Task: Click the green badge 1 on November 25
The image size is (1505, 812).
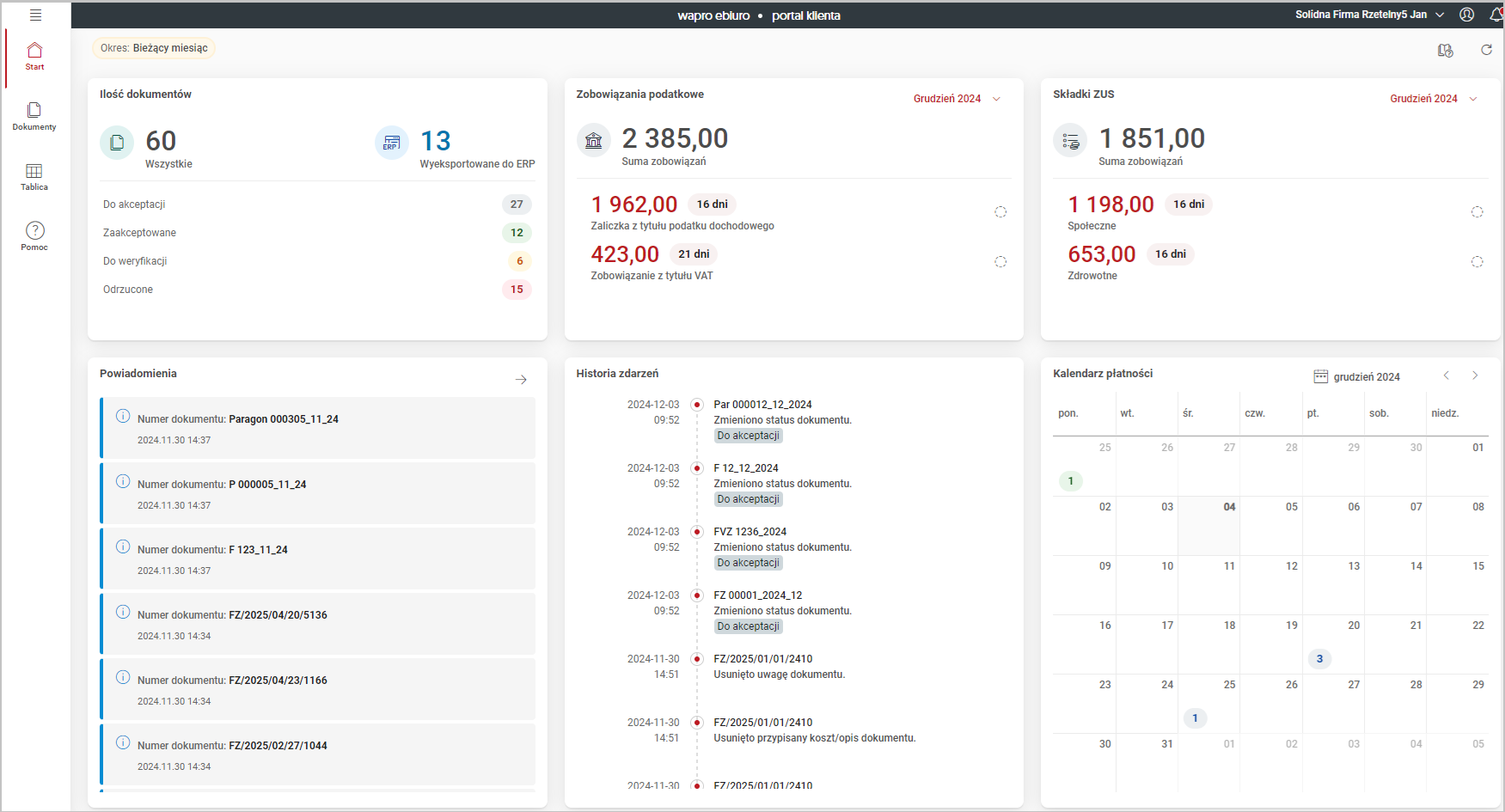Action: coord(1070,481)
